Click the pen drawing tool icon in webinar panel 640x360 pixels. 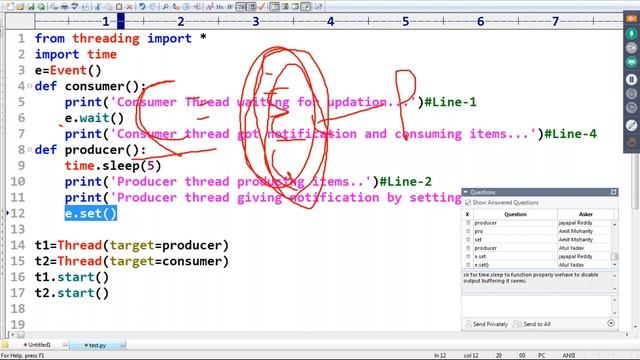(x=631, y=125)
